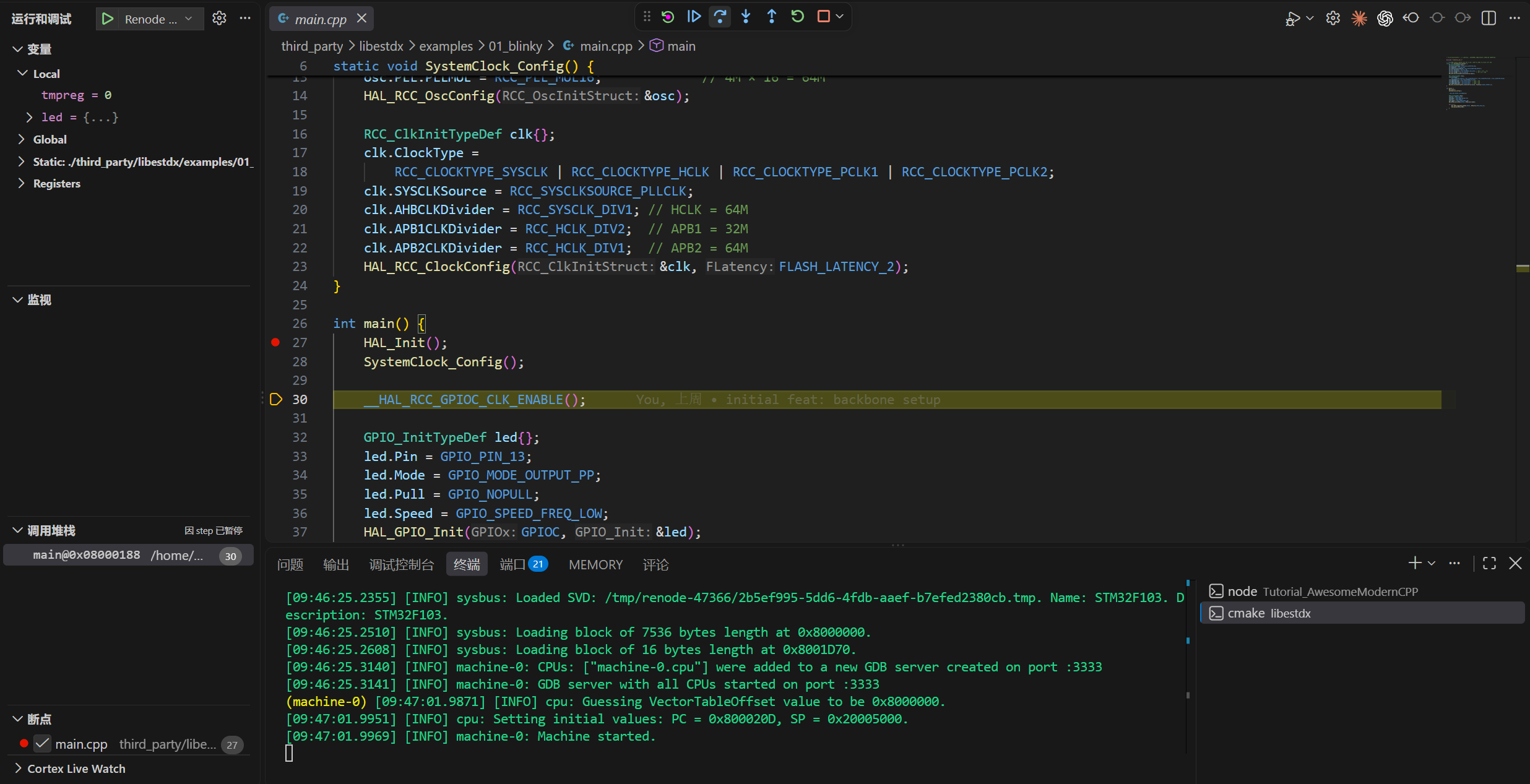
Task: Open the ChatGPT extension icon
Action: [1385, 19]
